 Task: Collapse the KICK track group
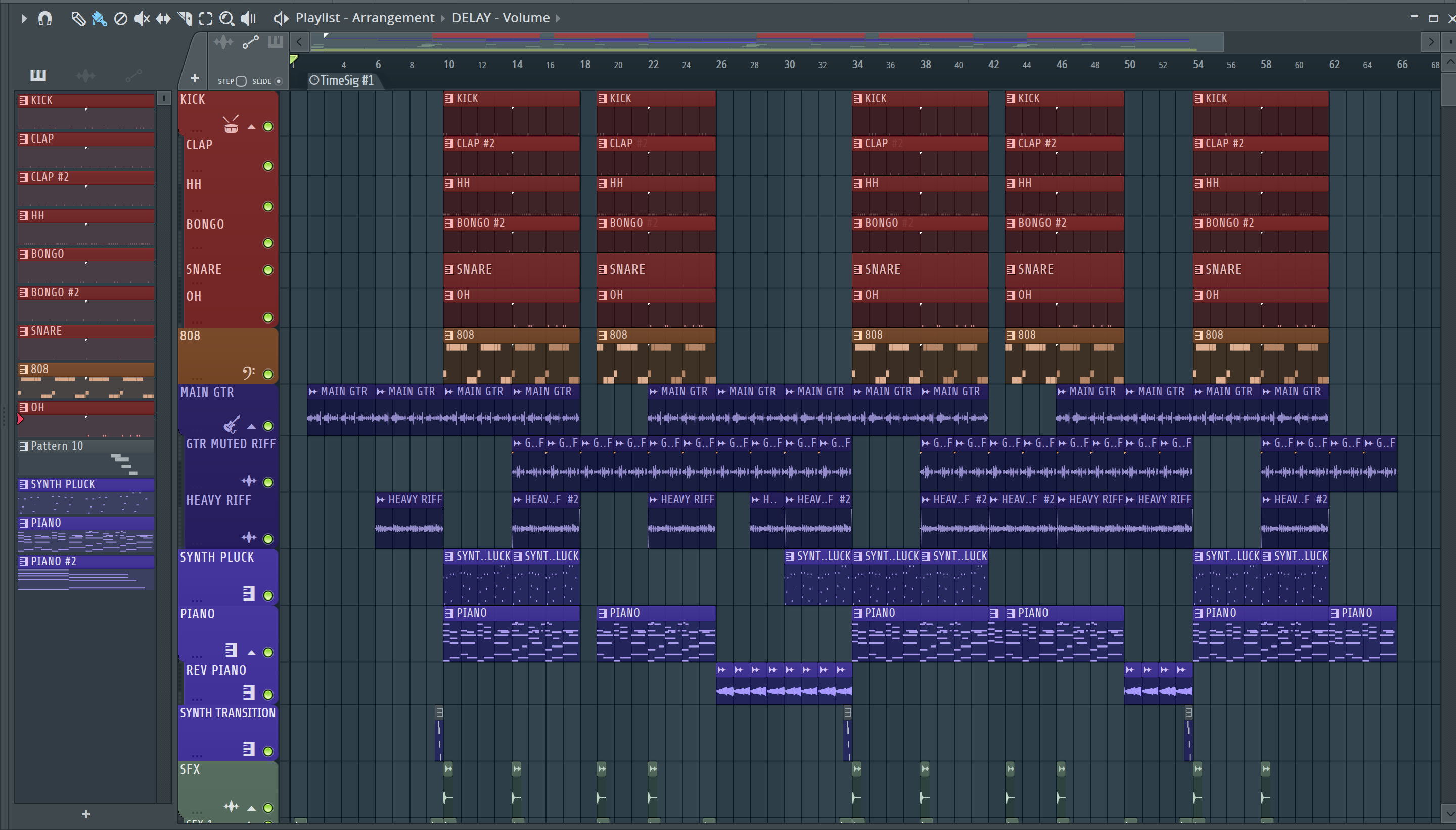point(251,127)
